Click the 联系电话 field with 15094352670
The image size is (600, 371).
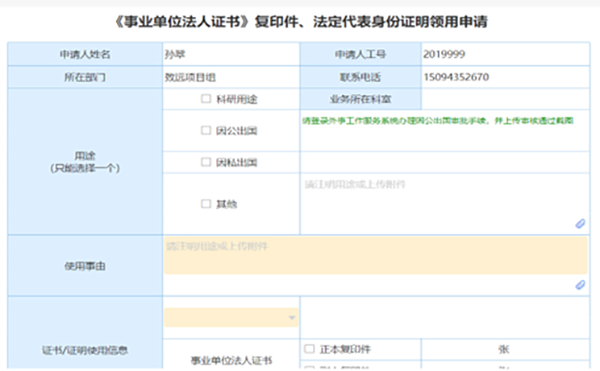505,77
